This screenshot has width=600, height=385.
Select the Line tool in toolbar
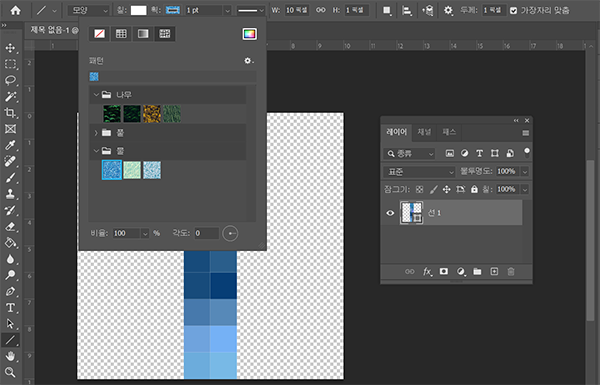click(x=10, y=340)
